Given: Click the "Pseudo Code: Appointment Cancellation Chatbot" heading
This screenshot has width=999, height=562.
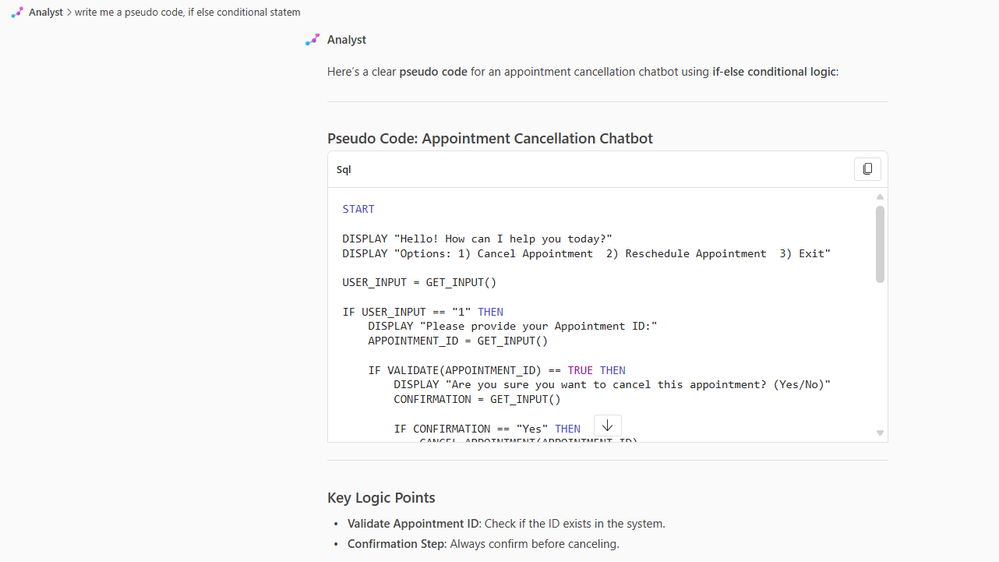Looking at the screenshot, I should (490, 138).
